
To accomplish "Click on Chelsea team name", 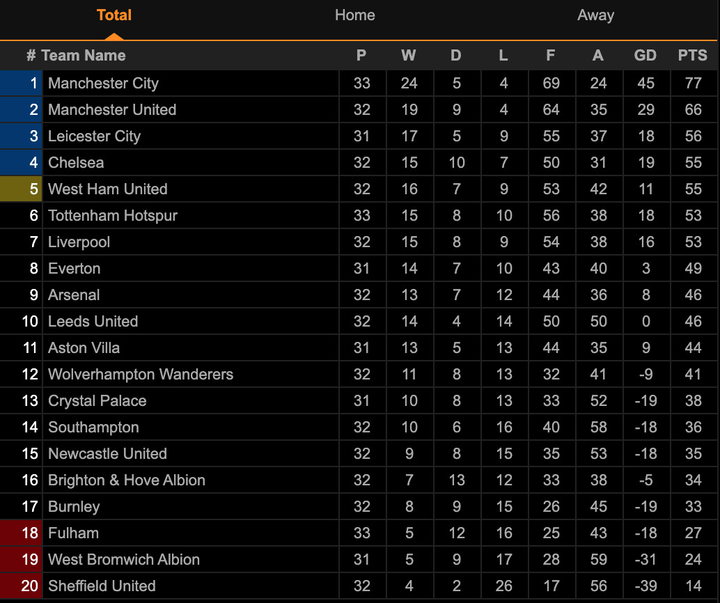I will [x=76, y=163].
